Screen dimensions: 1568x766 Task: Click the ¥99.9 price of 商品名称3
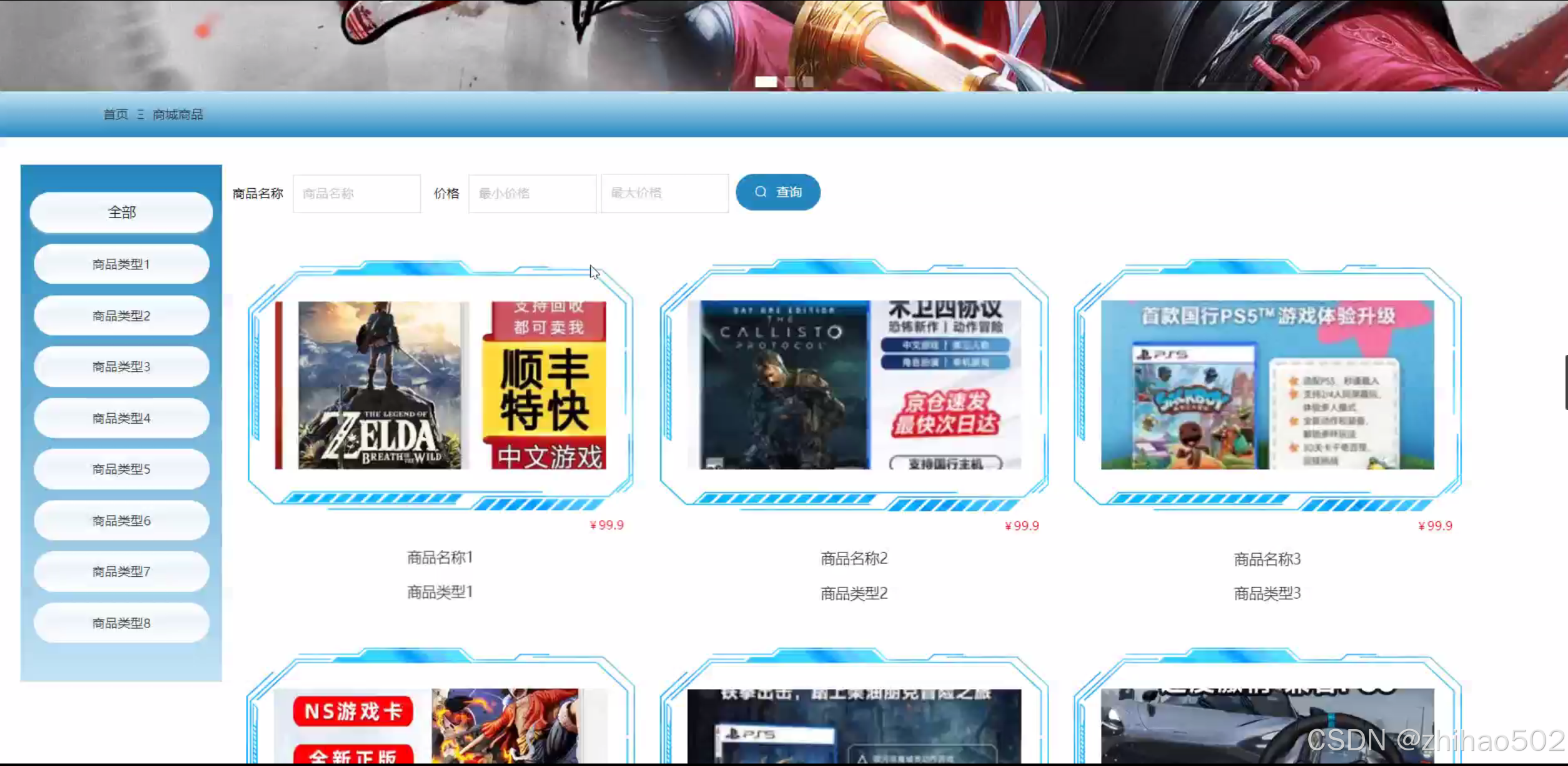click(x=1435, y=525)
